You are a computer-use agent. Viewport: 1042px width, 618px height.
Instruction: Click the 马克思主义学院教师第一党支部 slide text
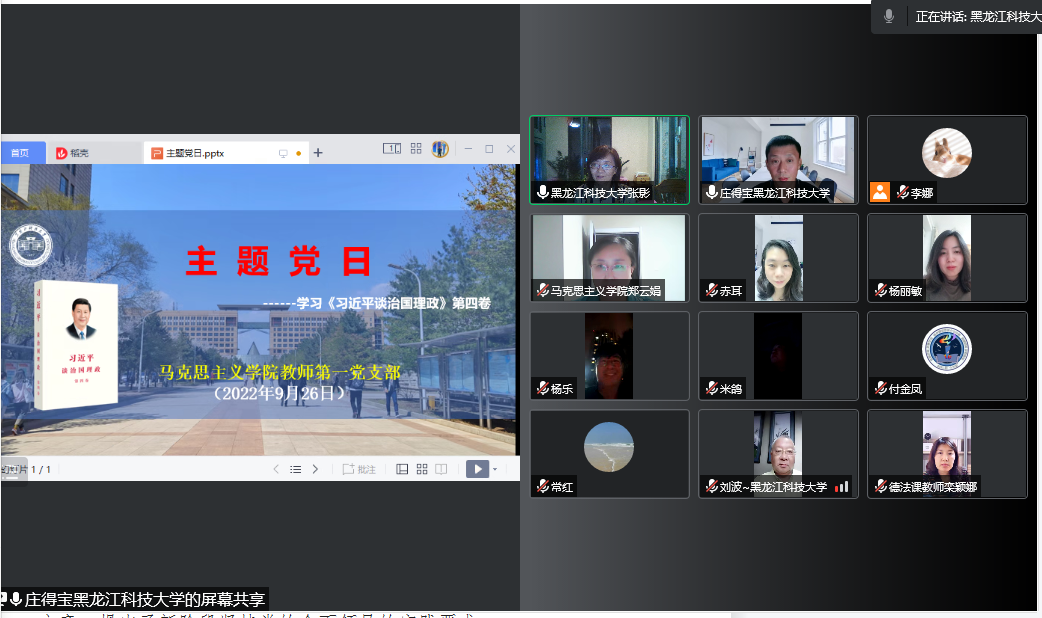click(x=280, y=372)
